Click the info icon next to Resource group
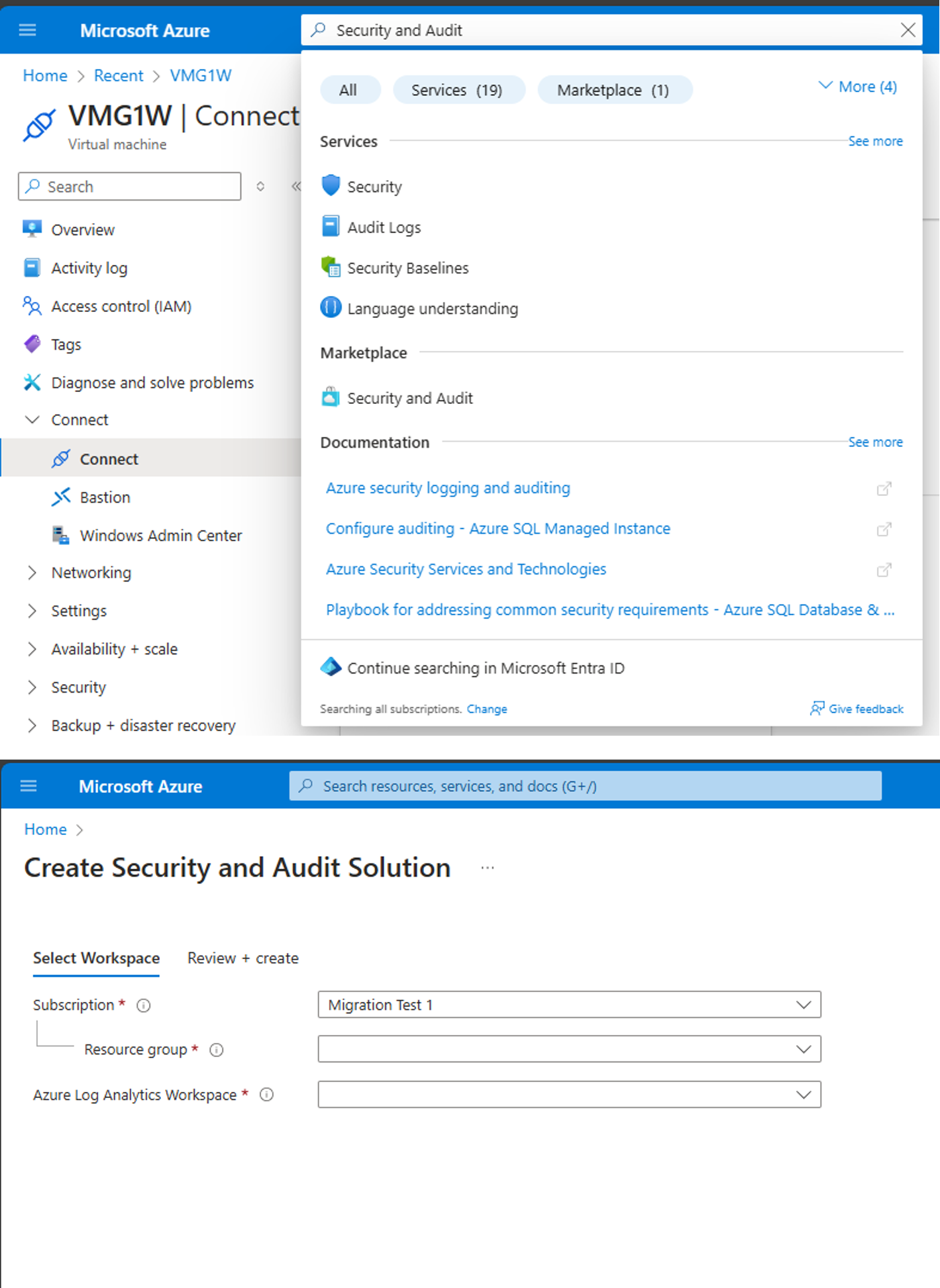 (x=216, y=1050)
